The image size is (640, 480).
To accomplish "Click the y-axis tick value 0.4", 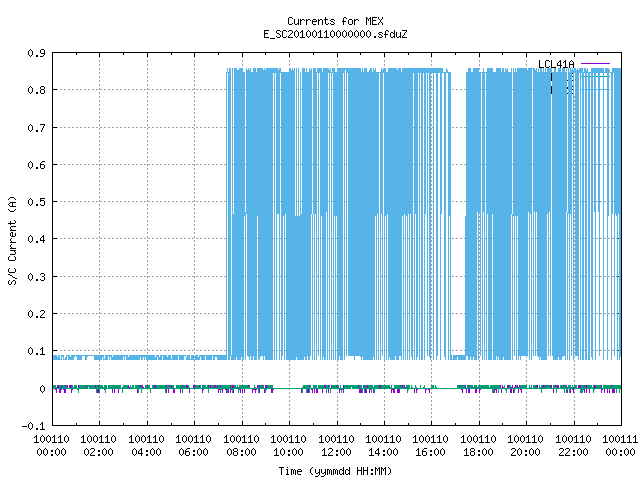I will 36,239.
